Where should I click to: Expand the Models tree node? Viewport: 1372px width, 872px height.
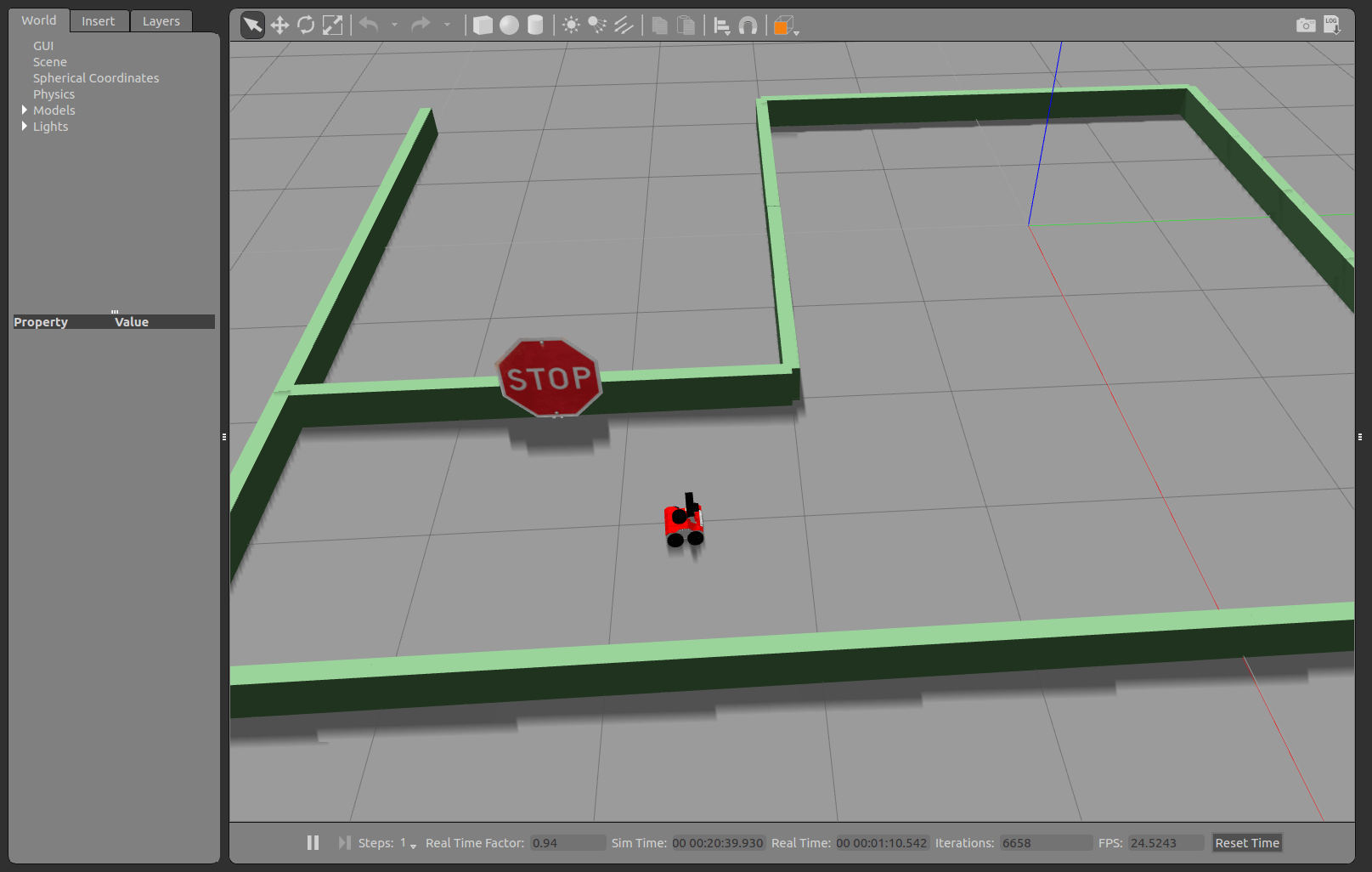25,110
